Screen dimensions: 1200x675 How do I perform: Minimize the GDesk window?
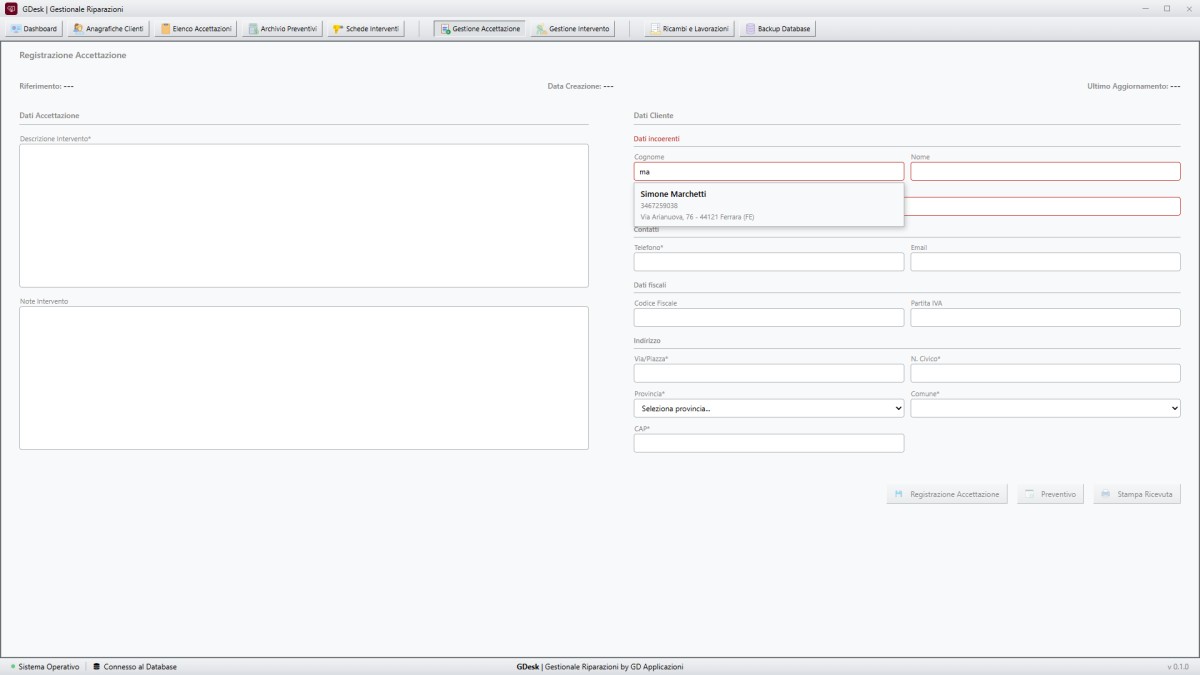[x=1146, y=8]
